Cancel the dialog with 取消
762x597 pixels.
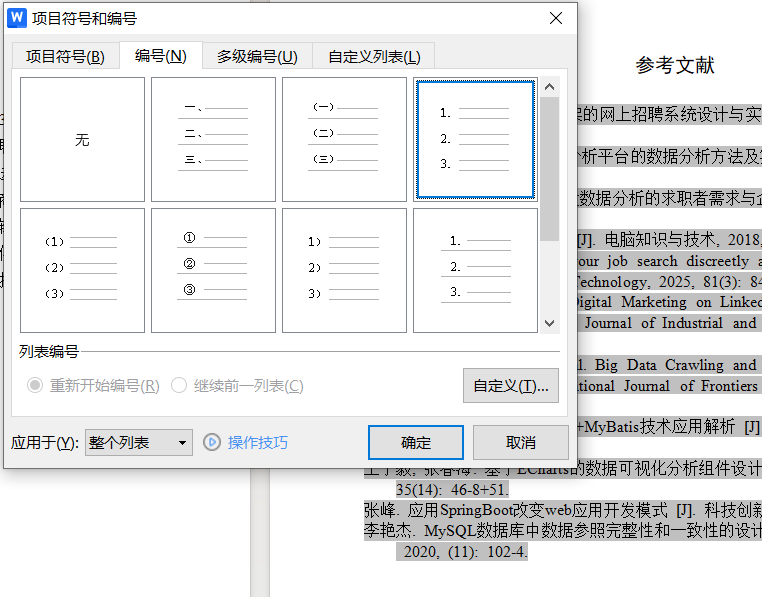(520, 442)
